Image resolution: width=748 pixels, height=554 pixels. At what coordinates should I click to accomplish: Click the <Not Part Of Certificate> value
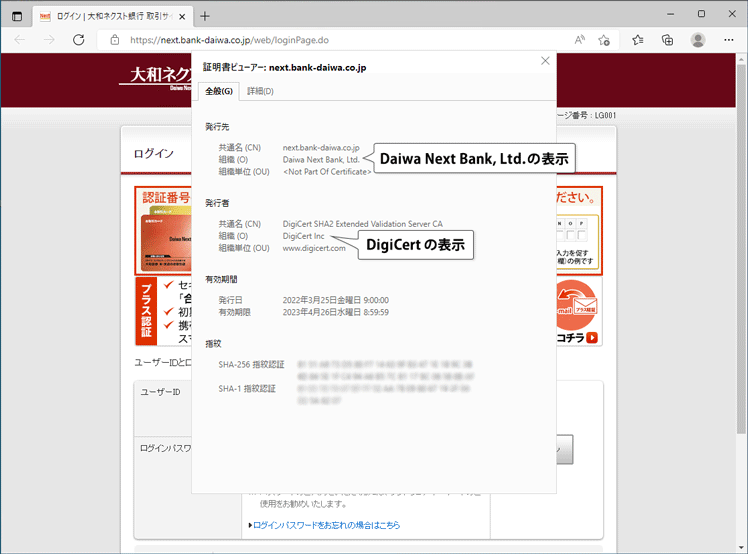327,172
